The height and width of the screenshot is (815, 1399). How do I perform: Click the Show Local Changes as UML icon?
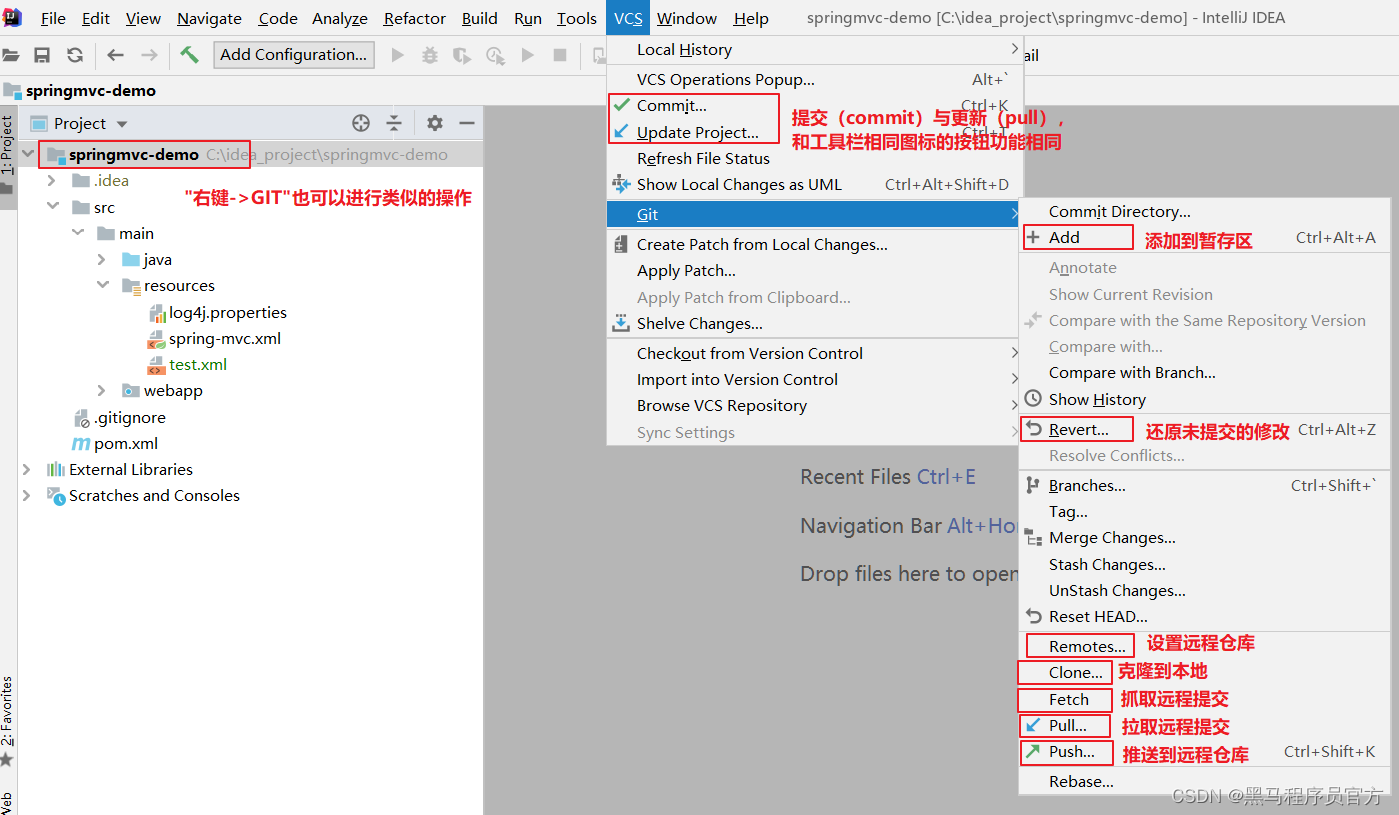(x=621, y=184)
